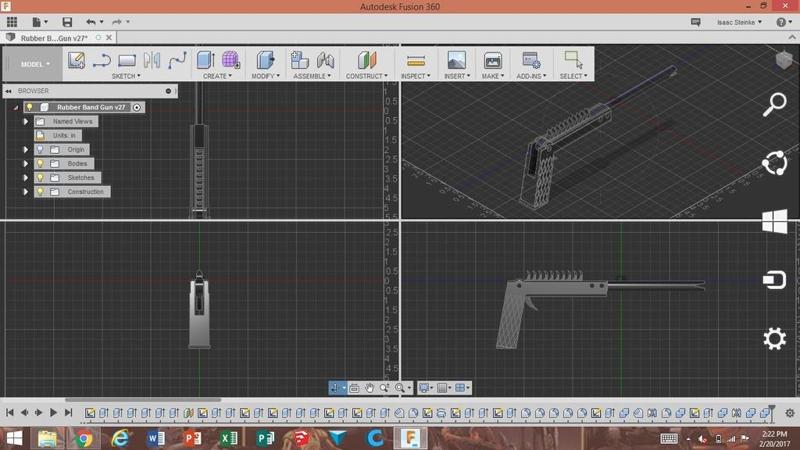This screenshot has width=800, height=450.
Task: Toggle visibility bulb for Rubber Band Gun v27
Action: click(30, 107)
